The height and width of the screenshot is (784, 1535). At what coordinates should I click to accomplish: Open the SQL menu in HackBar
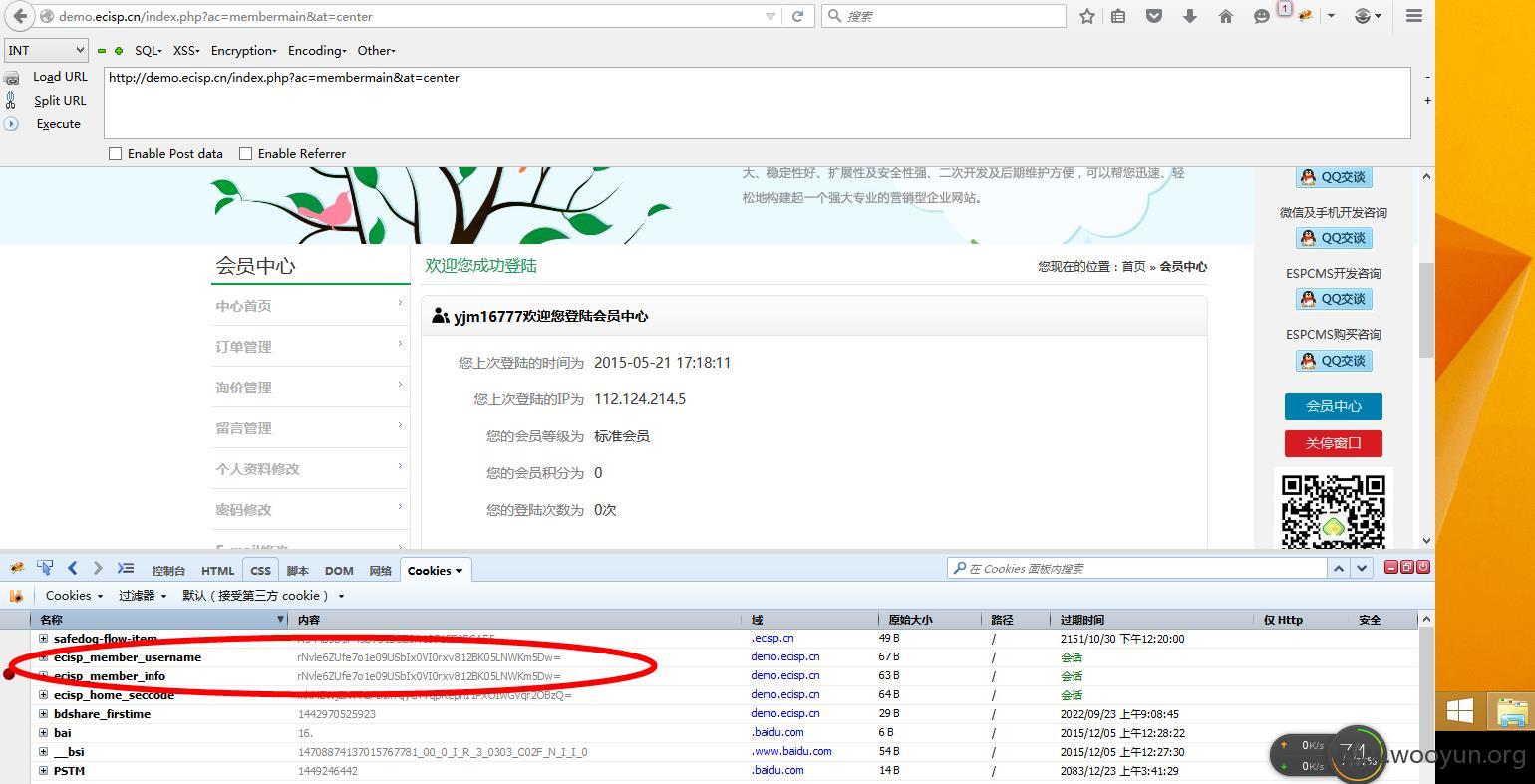pyautogui.click(x=148, y=50)
